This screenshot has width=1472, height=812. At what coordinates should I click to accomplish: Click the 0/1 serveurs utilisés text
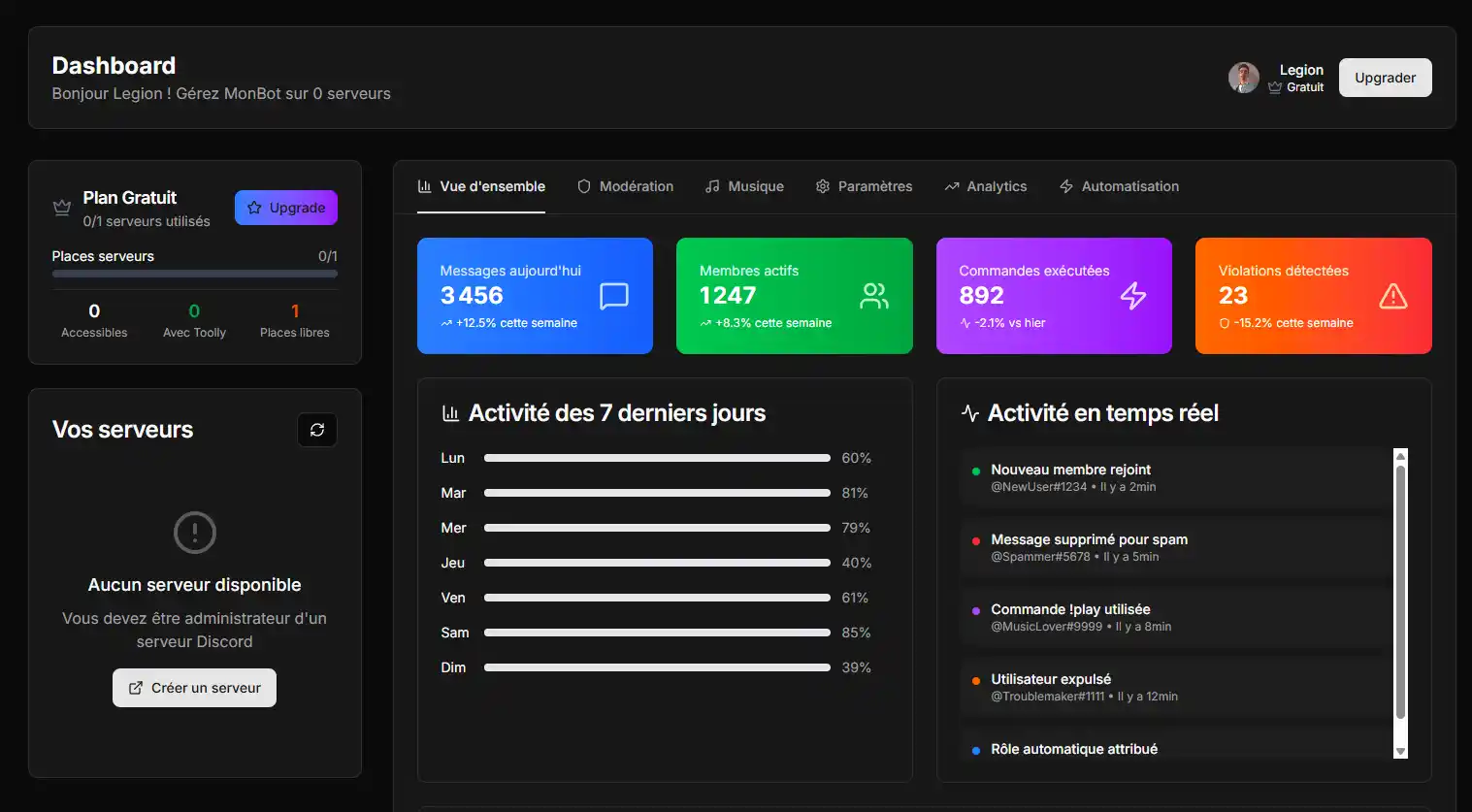click(147, 221)
